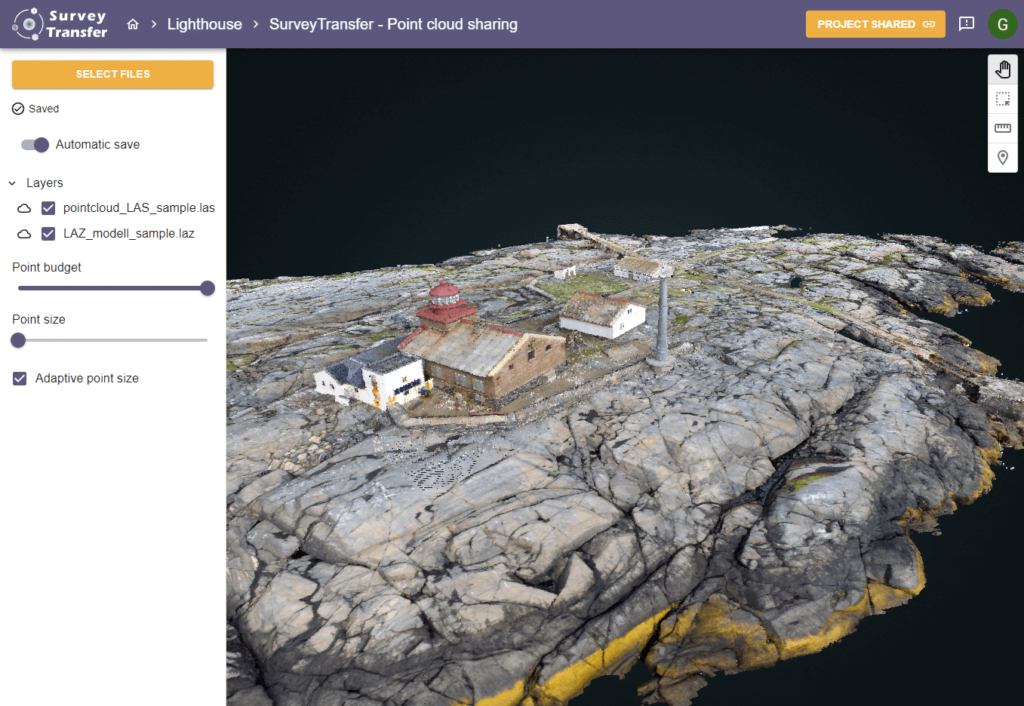Click the cloud icon beside pointcloud_LAS_sample.las

click(25, 208)
